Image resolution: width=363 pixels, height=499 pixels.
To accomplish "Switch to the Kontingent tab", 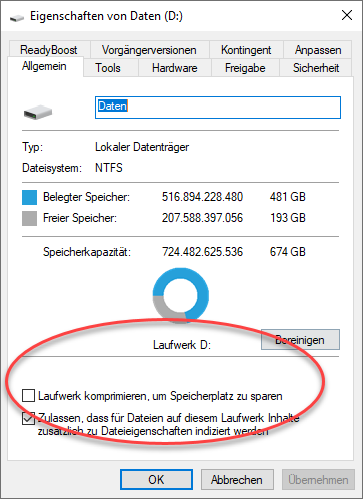I will 246,50.
